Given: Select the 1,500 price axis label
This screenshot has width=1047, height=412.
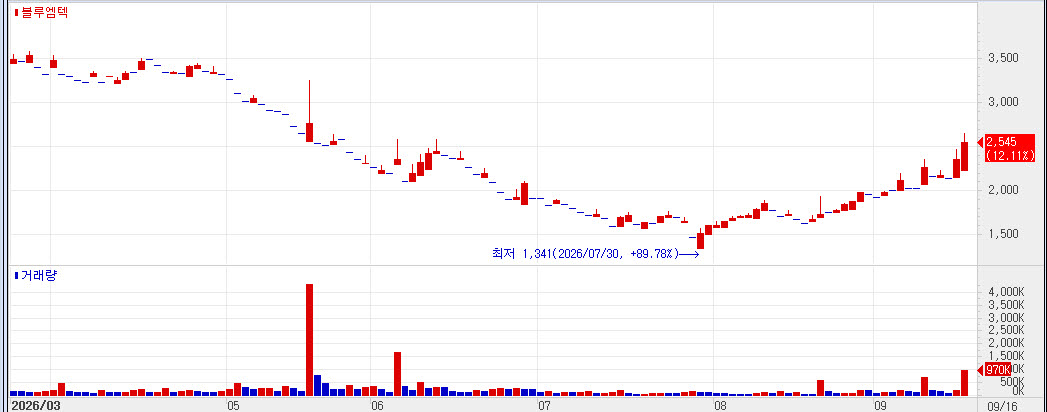Looking at the screenshot, I should [x=1002, y=234].
